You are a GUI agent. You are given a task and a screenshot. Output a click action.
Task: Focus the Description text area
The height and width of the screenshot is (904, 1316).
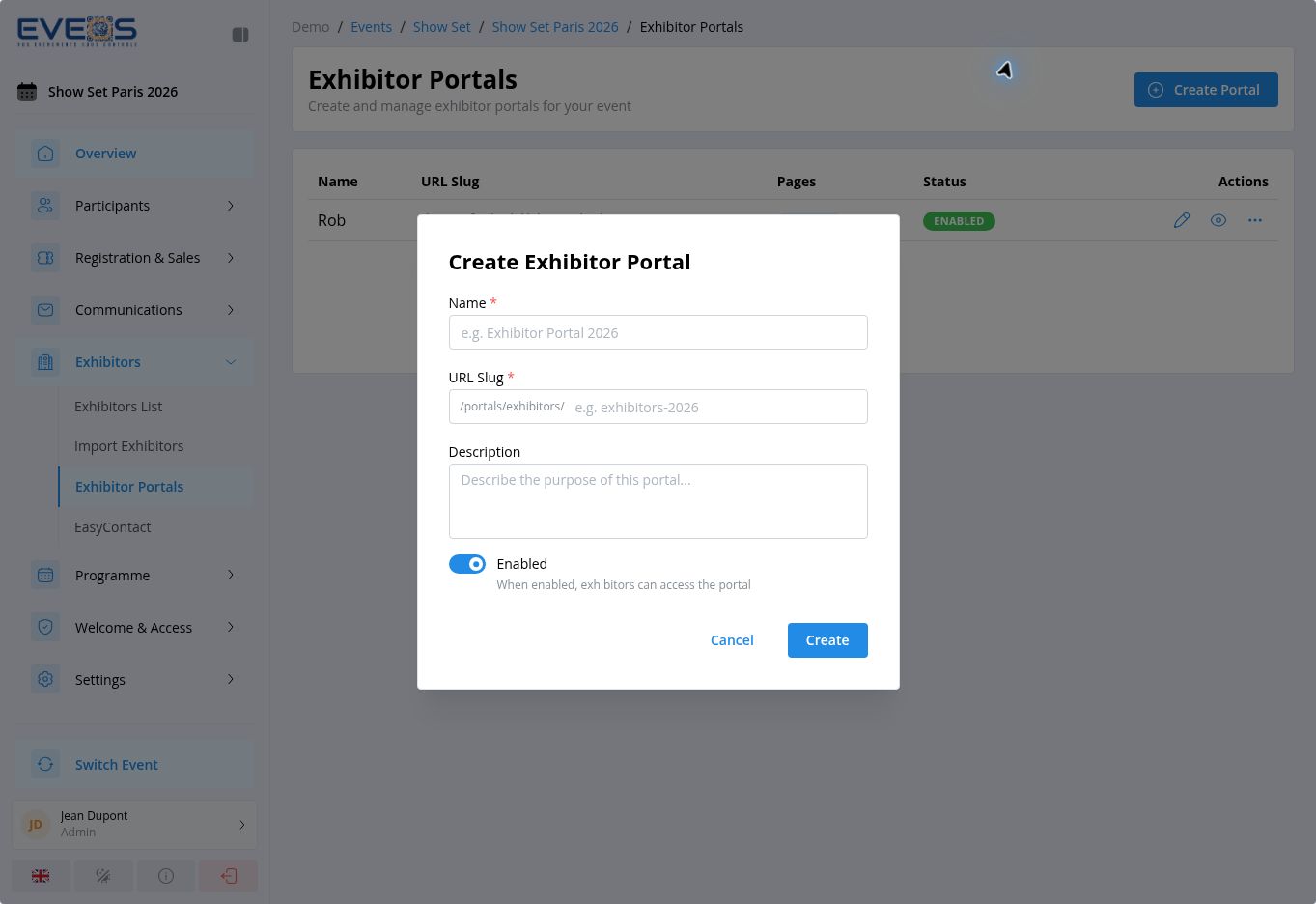(658, 501)
